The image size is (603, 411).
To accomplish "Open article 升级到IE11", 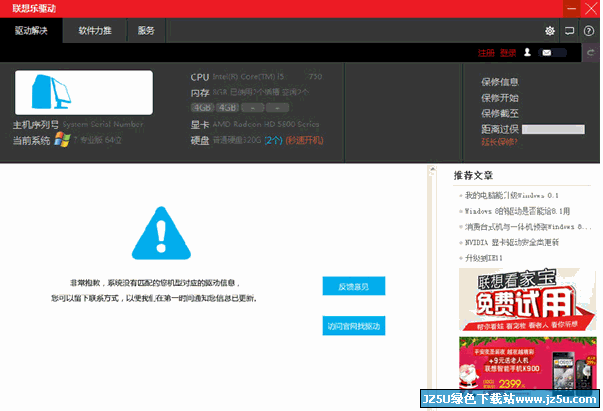I will [483, 258].
